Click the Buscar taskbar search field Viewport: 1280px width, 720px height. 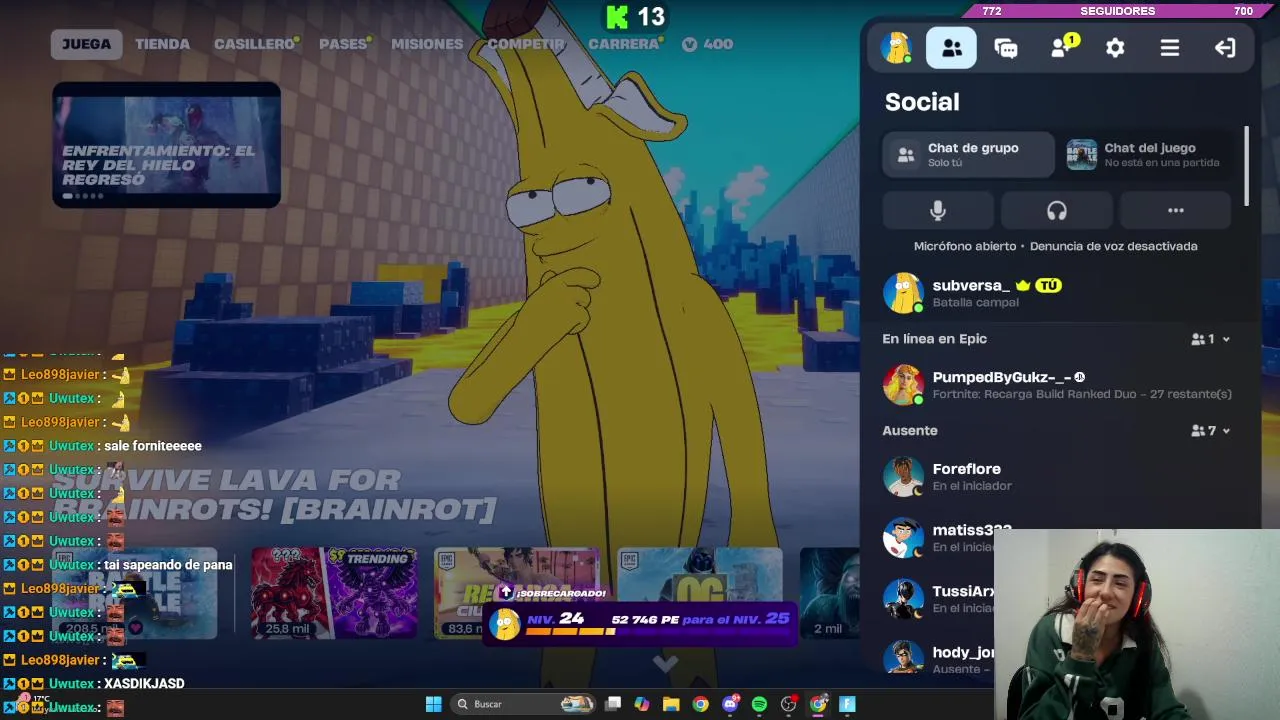pyautogui.click(x=524, y=704)
